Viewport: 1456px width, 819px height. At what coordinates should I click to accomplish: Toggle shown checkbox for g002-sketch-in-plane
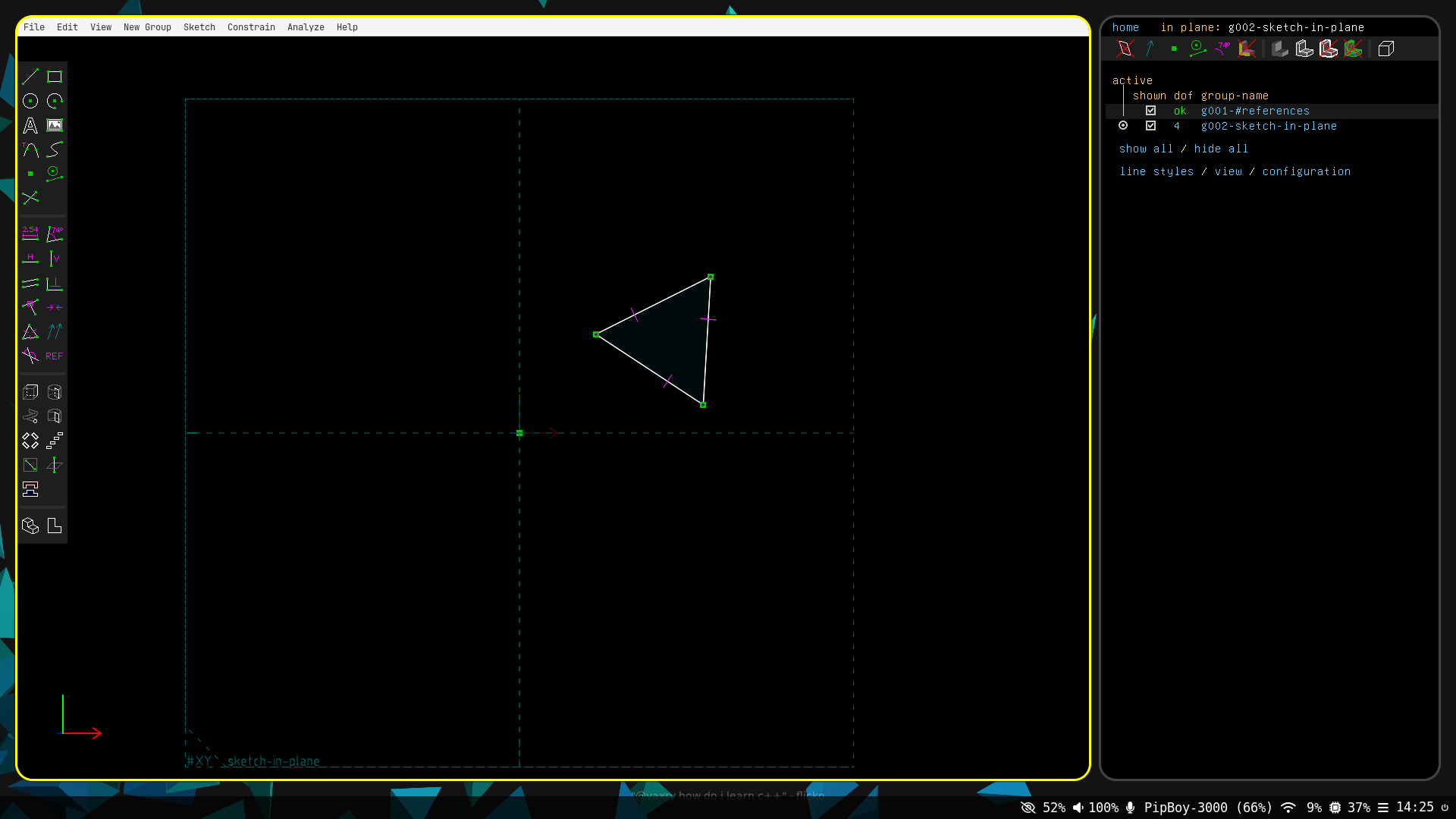pos(1150,126)
